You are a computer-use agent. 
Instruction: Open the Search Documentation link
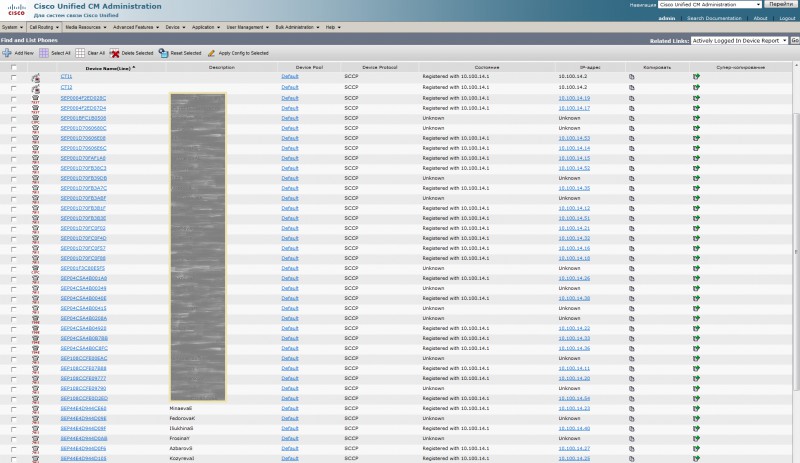[x=714, y=18]
